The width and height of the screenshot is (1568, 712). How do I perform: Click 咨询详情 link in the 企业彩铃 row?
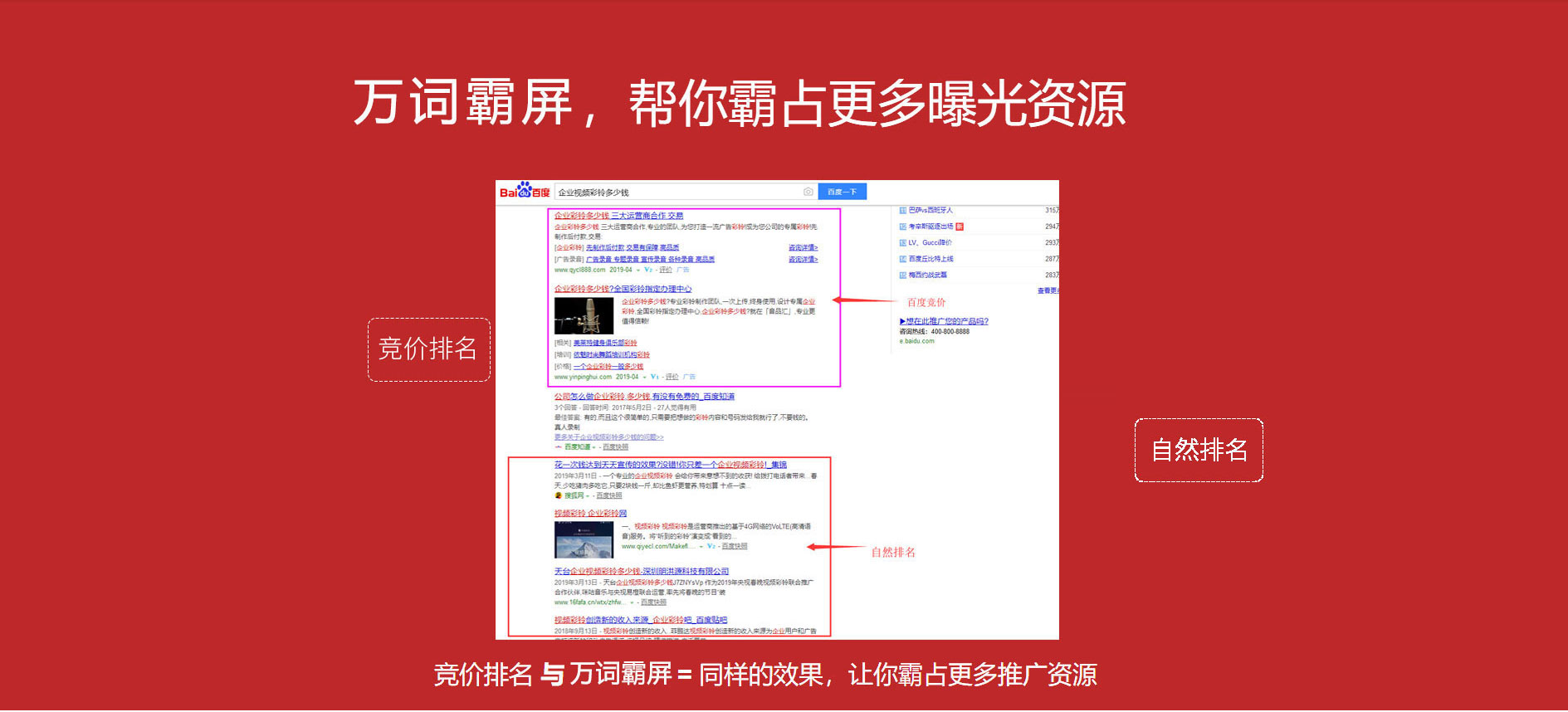[x=803, y=247]
